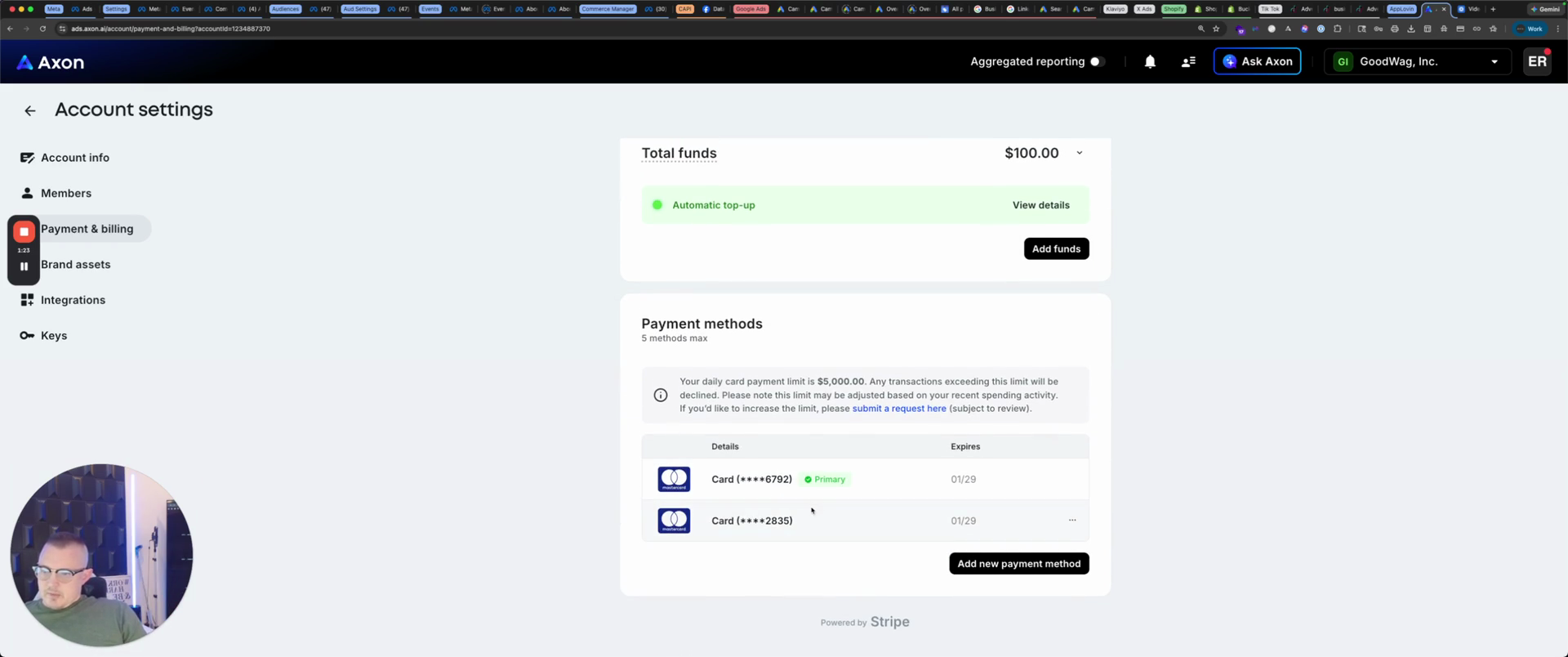Click the $100.00 total funds amount

tap(1031, 154)
